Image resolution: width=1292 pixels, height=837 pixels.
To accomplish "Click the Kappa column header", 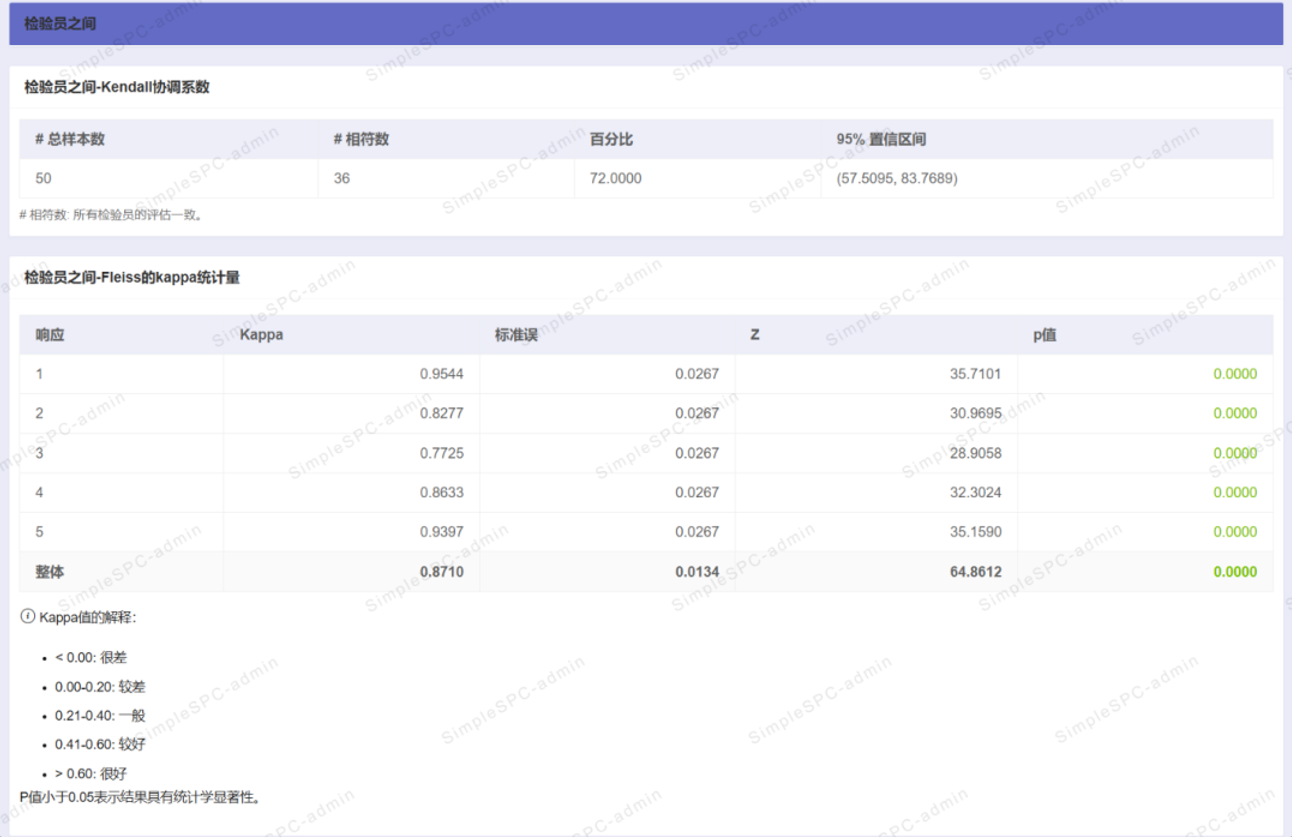I will pos(261,335).
